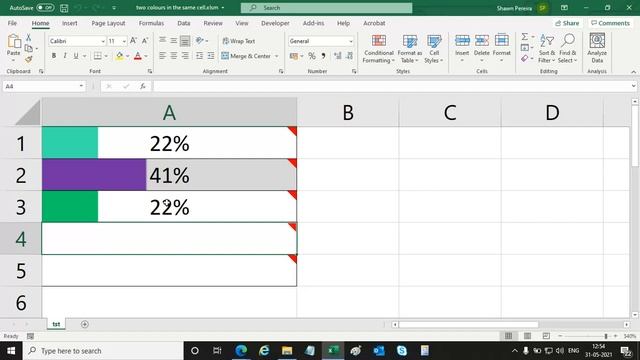This screenshot has height=360, width=640.
Task: Click the Comments button
Action: [610, 23]
